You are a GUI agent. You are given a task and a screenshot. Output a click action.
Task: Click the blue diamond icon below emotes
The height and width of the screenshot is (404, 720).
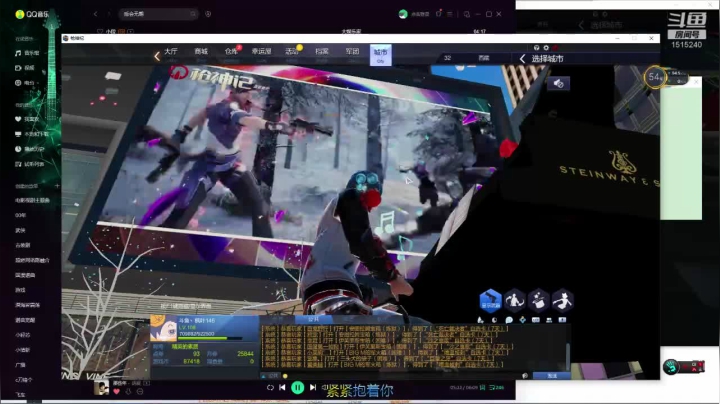point(522,320)
